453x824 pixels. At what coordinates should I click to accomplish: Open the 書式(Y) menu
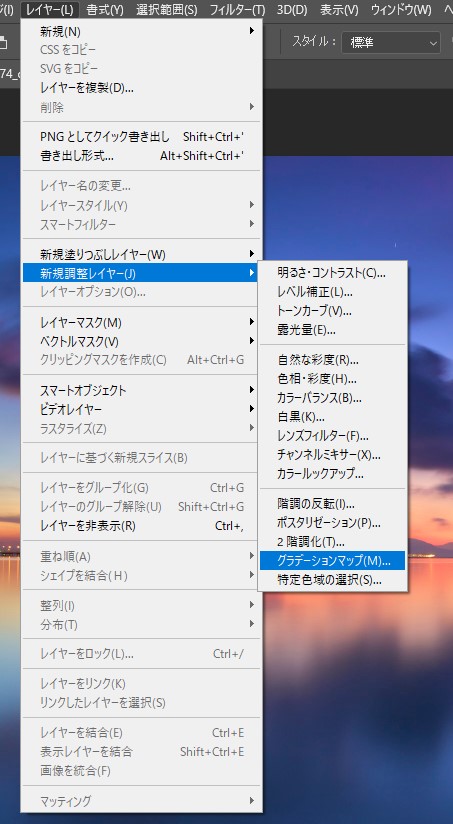tap(105, 9)
